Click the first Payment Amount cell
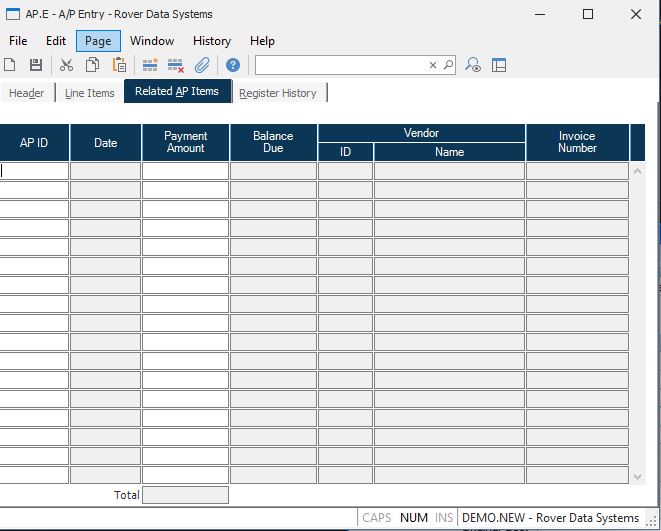 185,171
